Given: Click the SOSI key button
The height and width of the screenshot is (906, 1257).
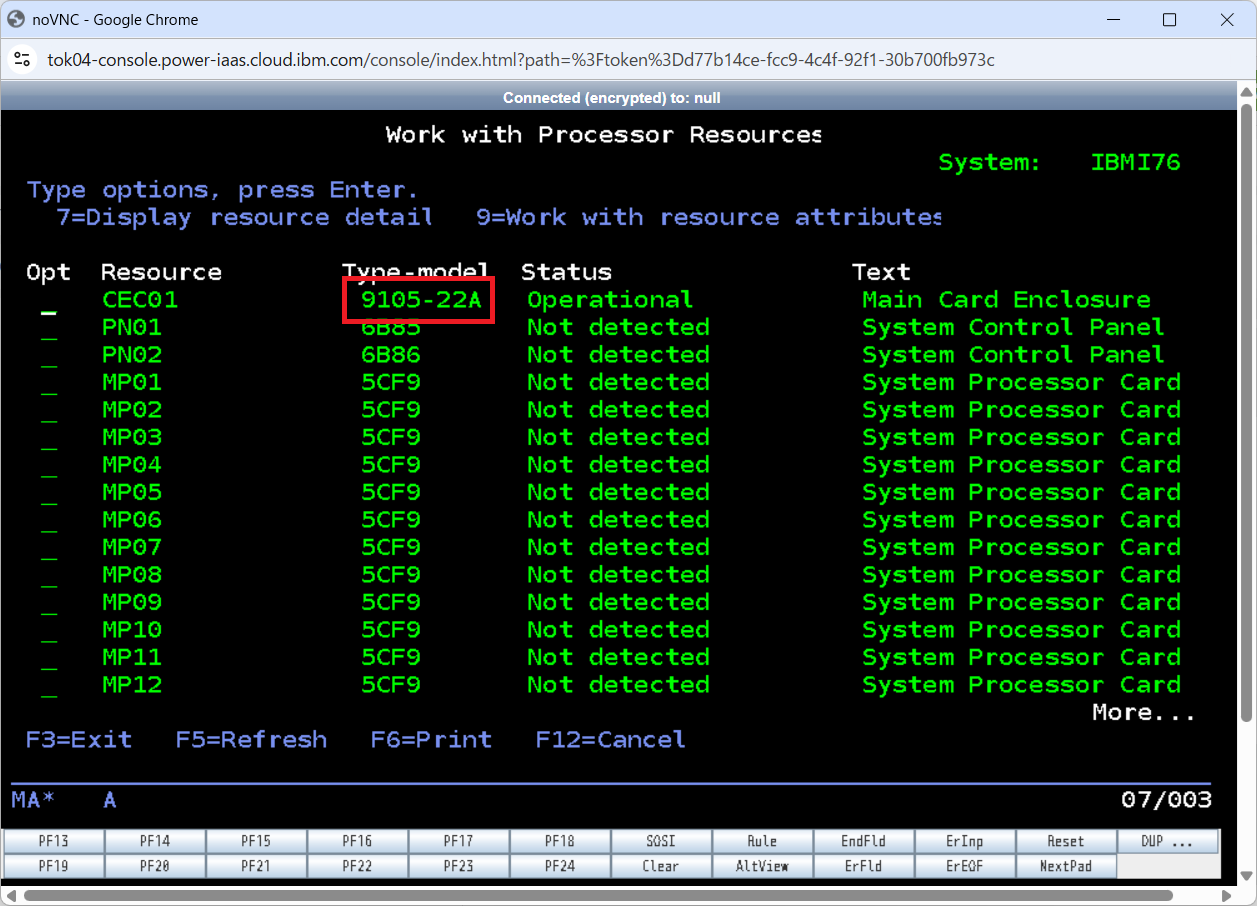Looking at the screenshot, I should tap(661, 841).
